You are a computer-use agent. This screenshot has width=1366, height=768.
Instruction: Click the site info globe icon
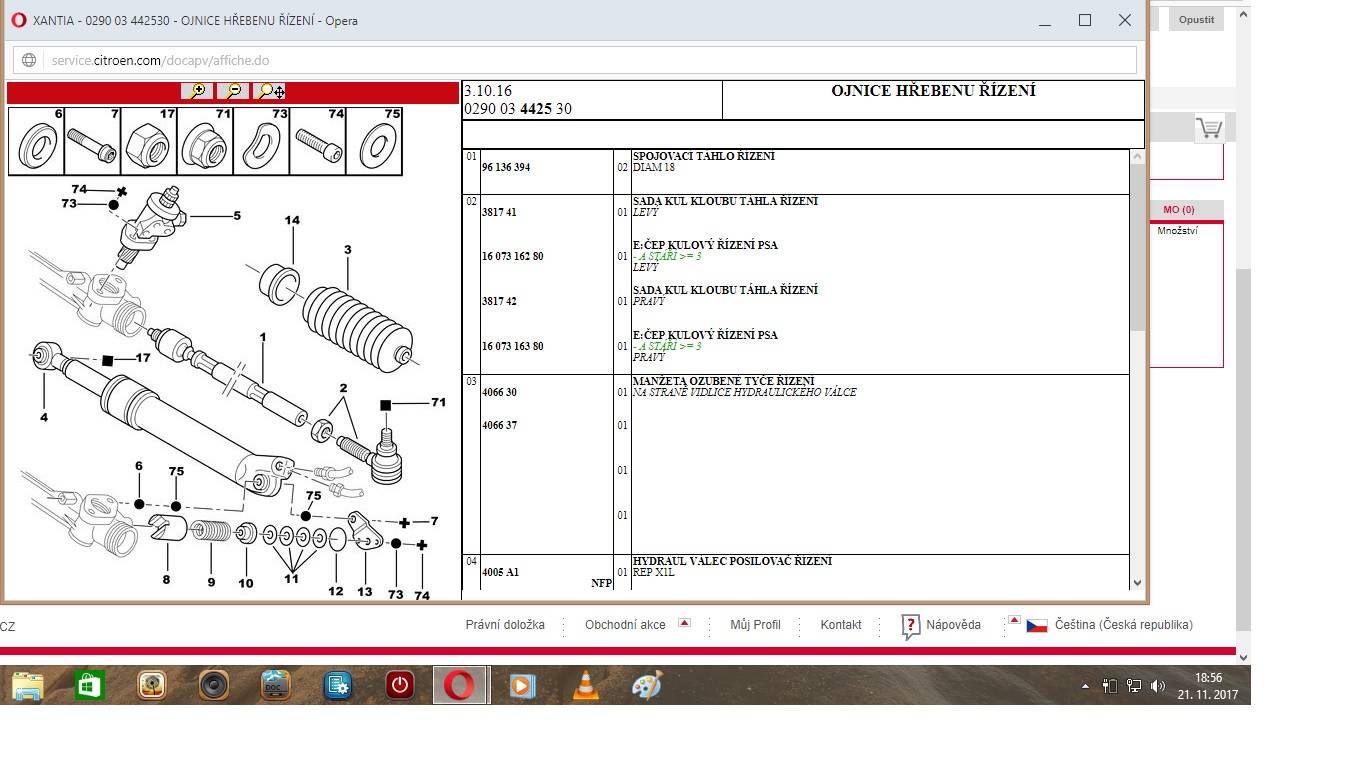coord(29,60)
